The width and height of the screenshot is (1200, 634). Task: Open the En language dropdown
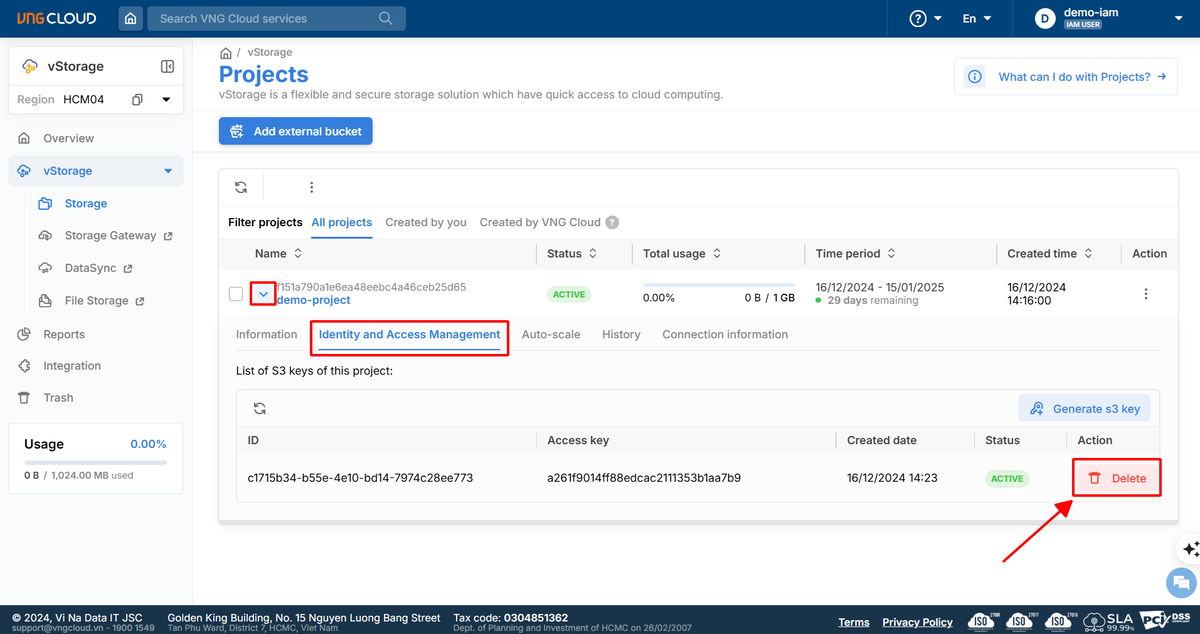pyautogui.click(x=977, y=19)
